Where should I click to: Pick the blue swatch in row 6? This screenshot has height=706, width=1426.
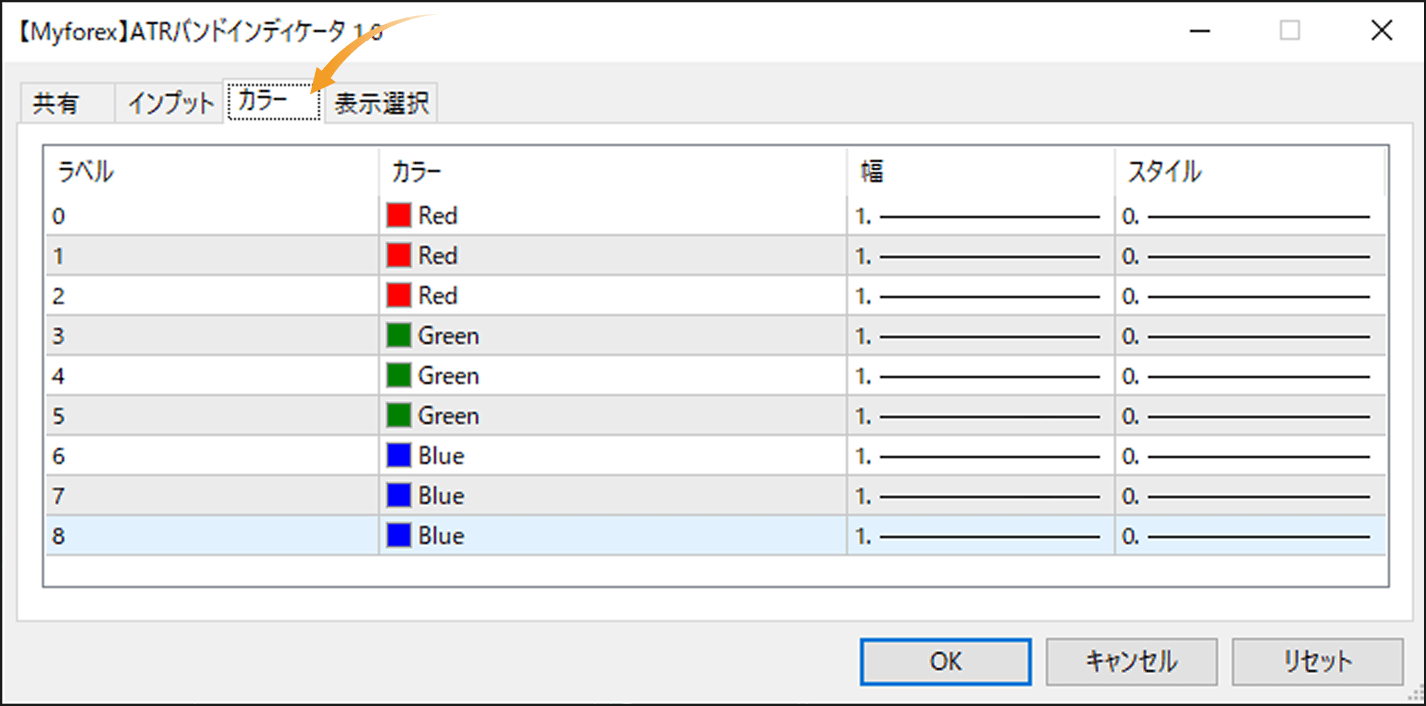(x=399, y=455)
